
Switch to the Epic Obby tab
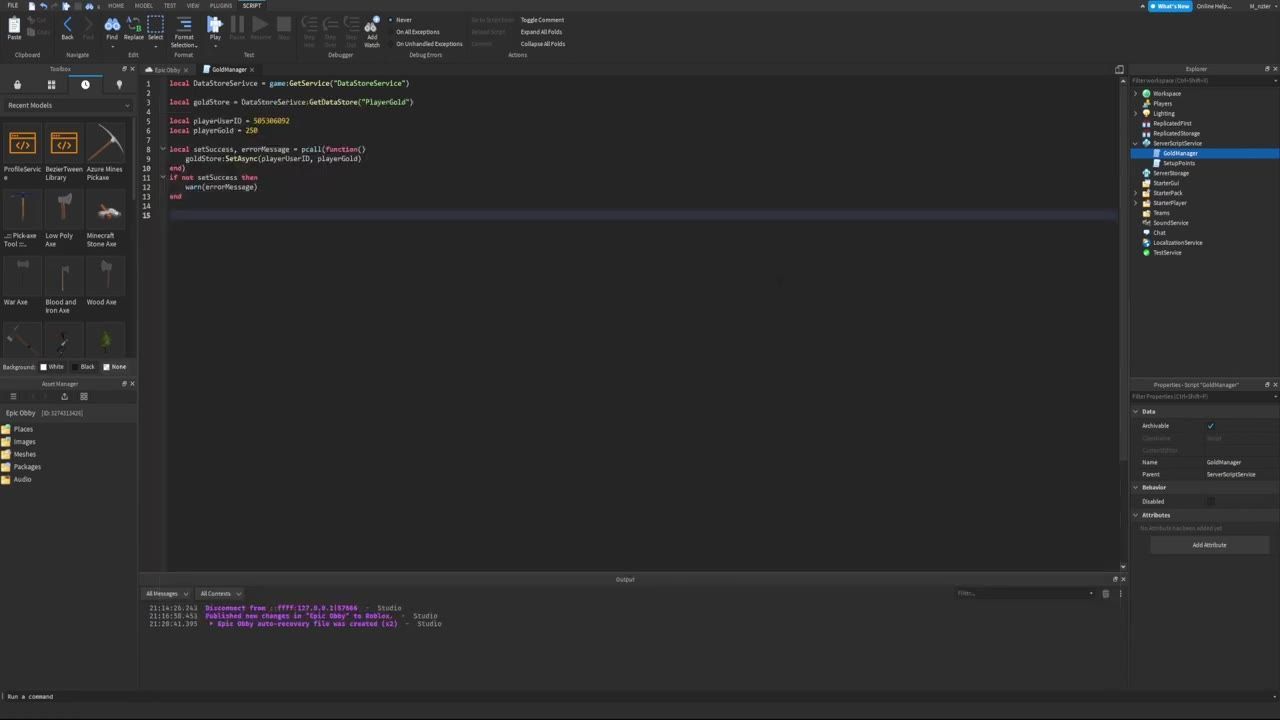click(166, 70)
